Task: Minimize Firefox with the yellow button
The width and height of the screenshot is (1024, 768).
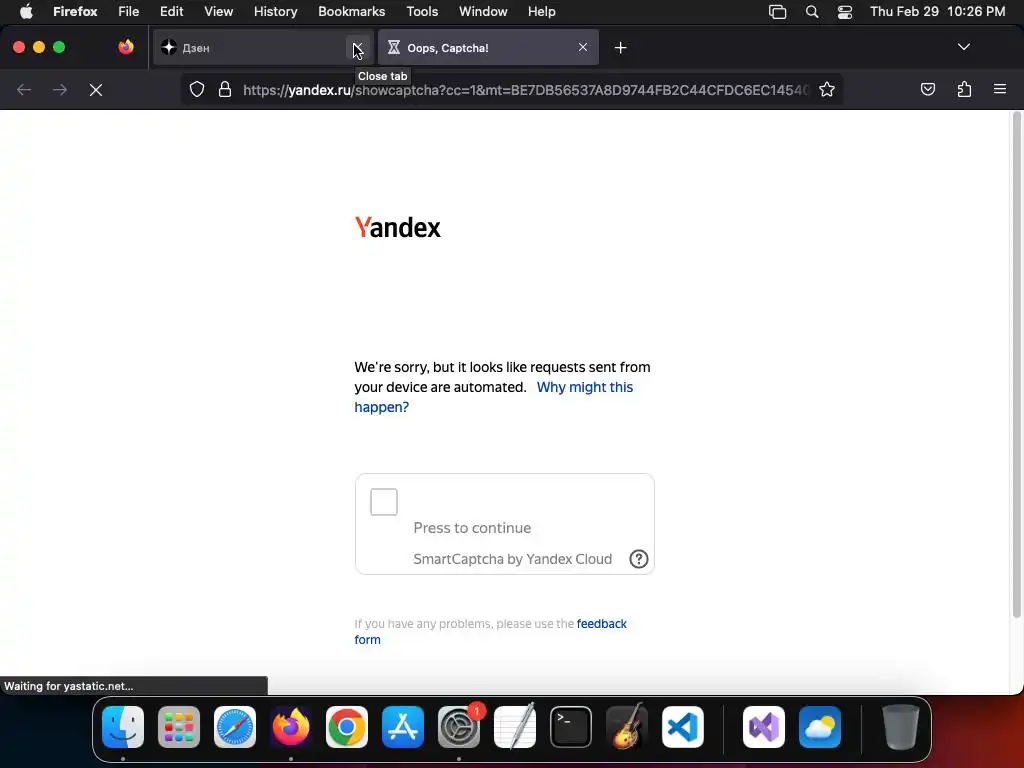Action: pos(39,47)
